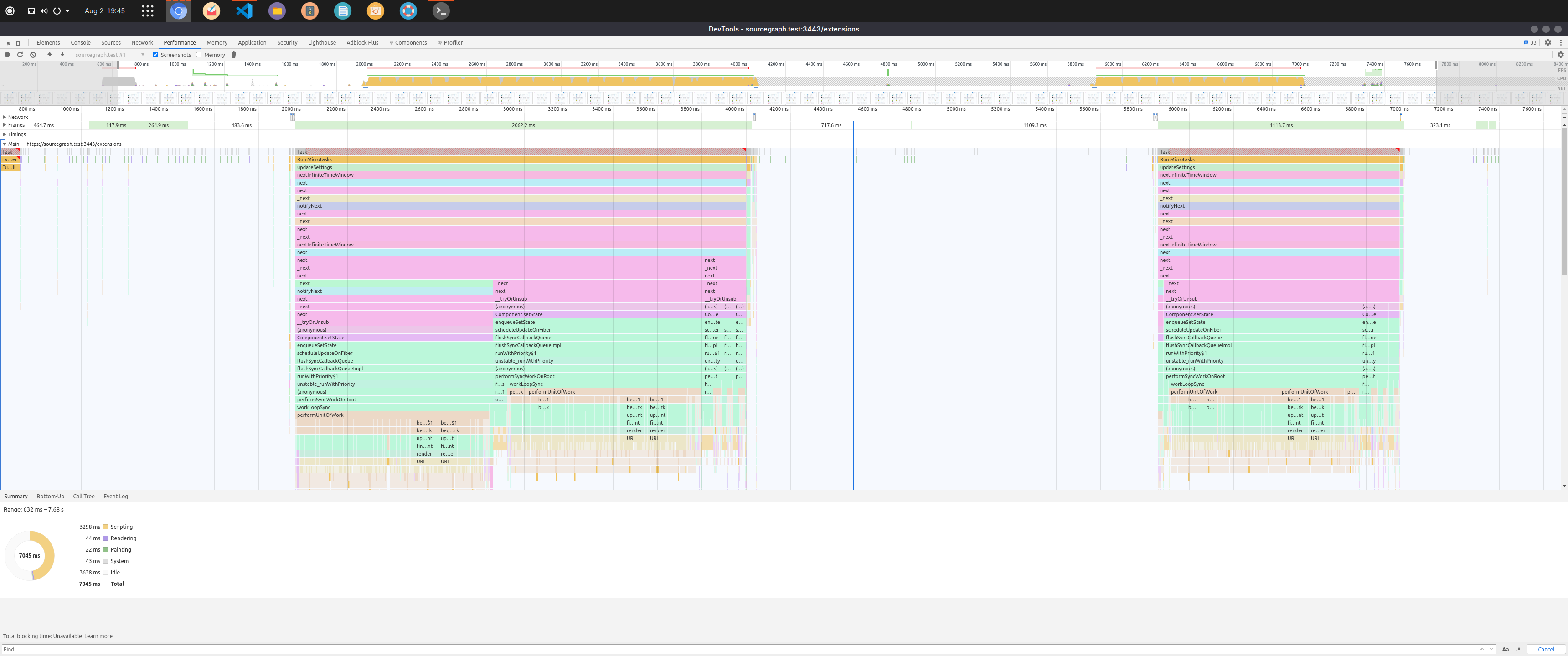Save the current profile
Image resolution: width=1568 pixels, height=656 pixels.
point(62,55)
